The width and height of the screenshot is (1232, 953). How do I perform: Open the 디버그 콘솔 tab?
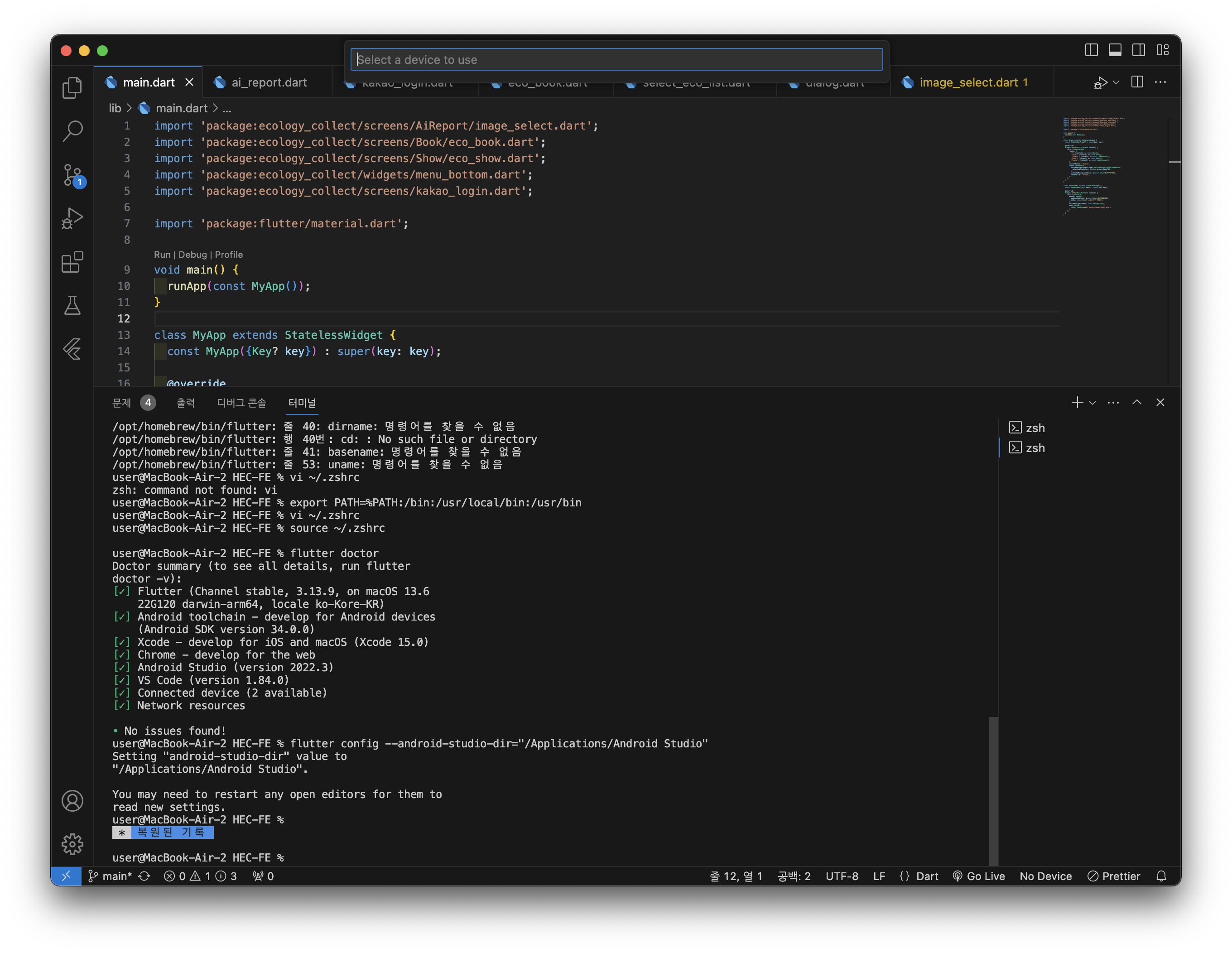(241, 402)
